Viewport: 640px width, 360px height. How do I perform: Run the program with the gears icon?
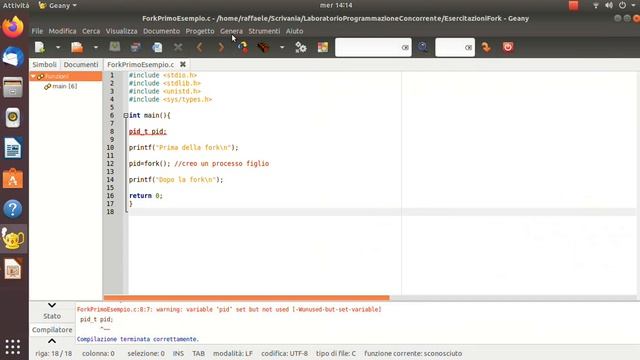301,47
